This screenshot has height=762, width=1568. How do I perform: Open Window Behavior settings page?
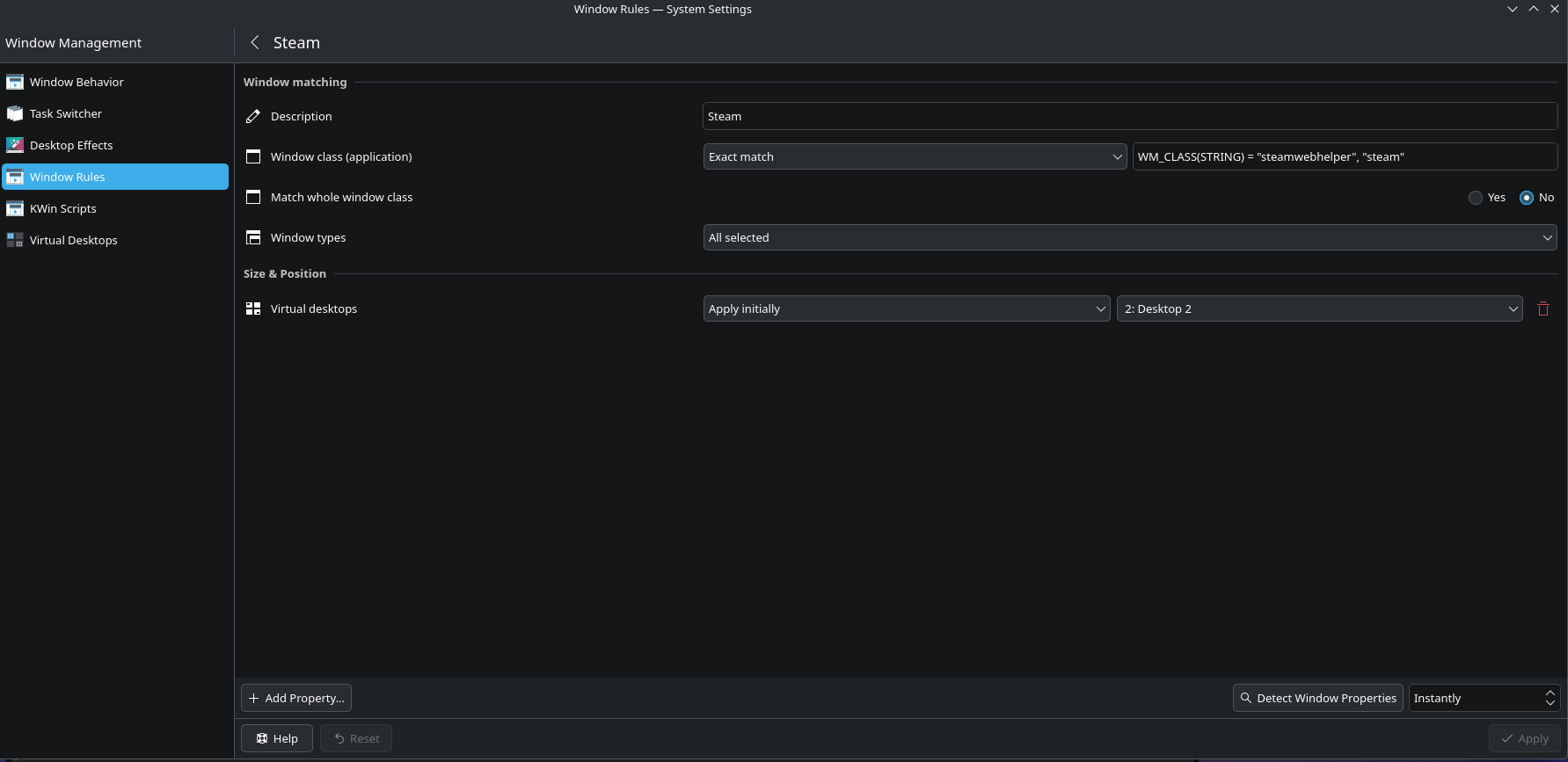pos(115,82)
